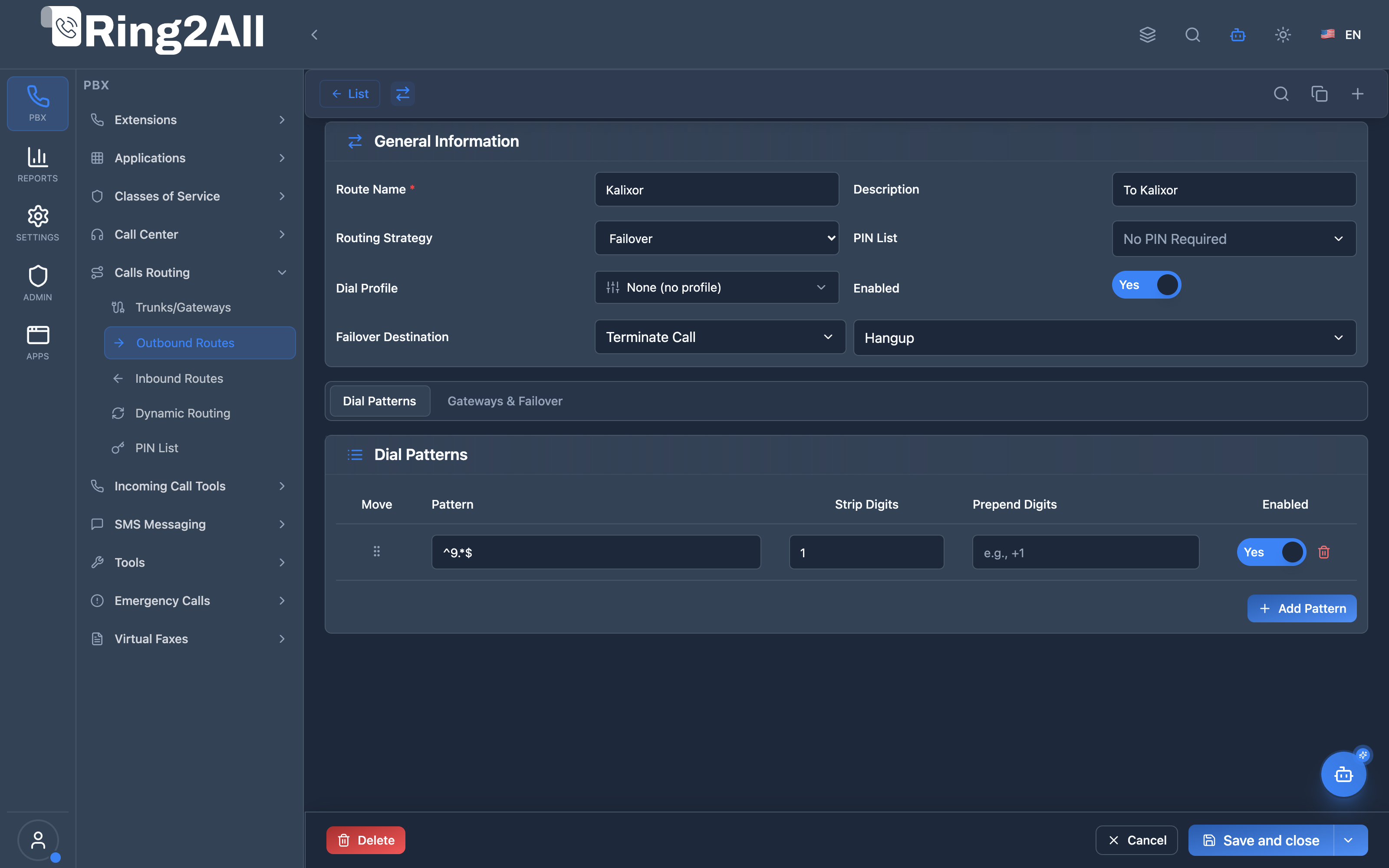
Task: Open the floating chatbot button
Action: pos(1344,774)
